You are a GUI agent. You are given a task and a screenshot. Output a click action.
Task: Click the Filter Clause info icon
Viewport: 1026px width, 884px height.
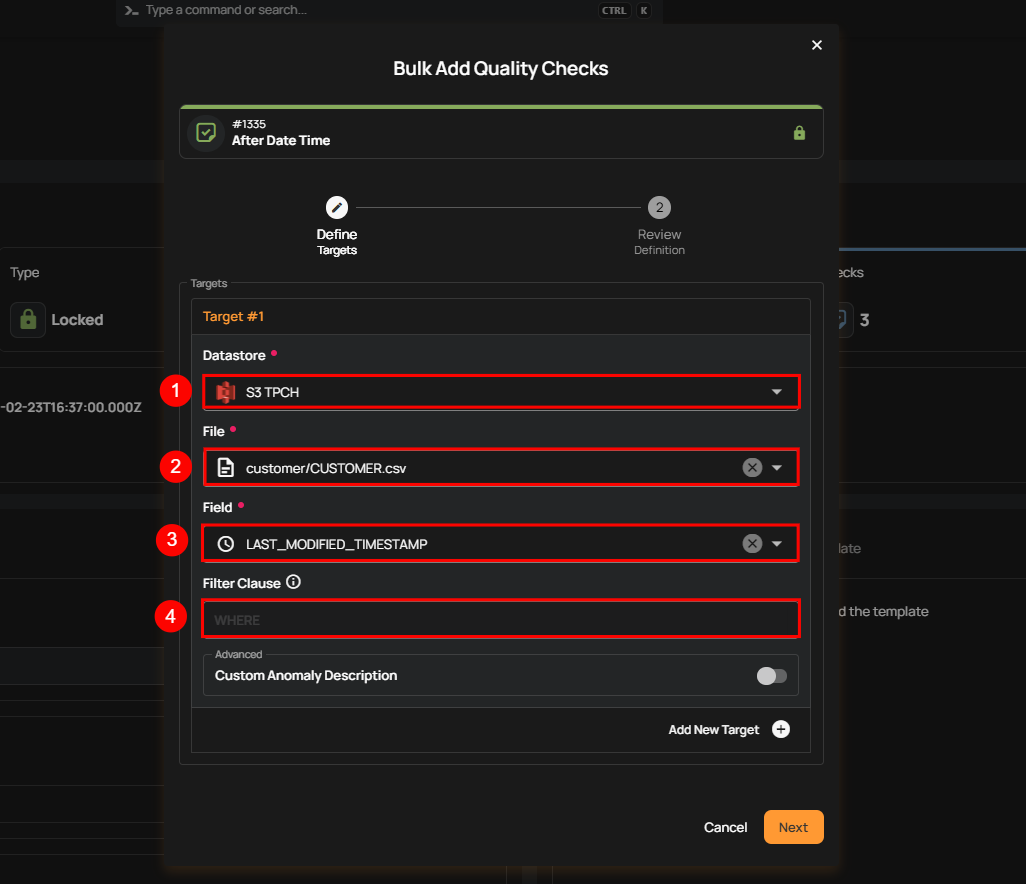tap(293, 583)
